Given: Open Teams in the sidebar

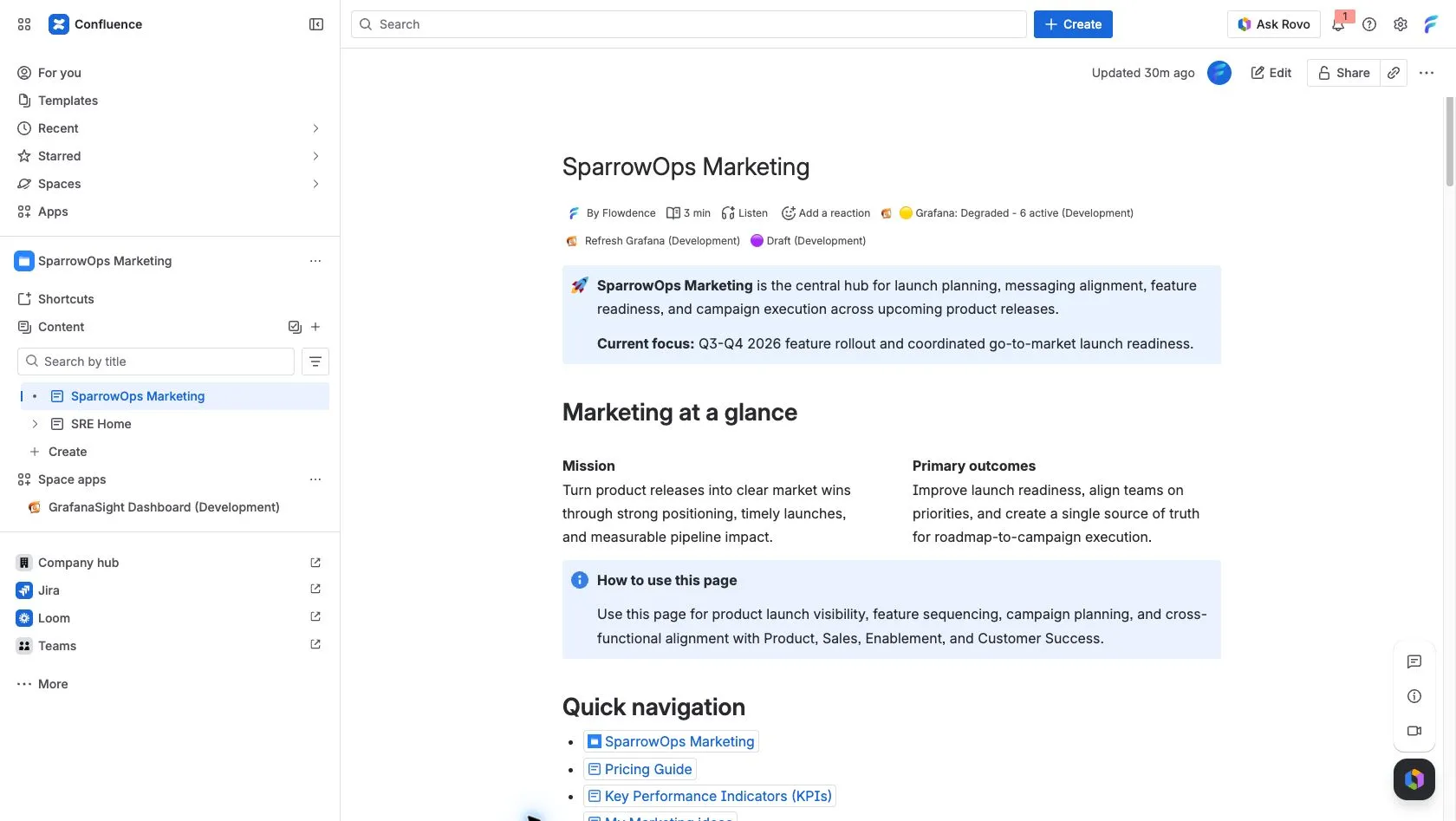Looking at the screenshot, I should click(x=57, y=646).
